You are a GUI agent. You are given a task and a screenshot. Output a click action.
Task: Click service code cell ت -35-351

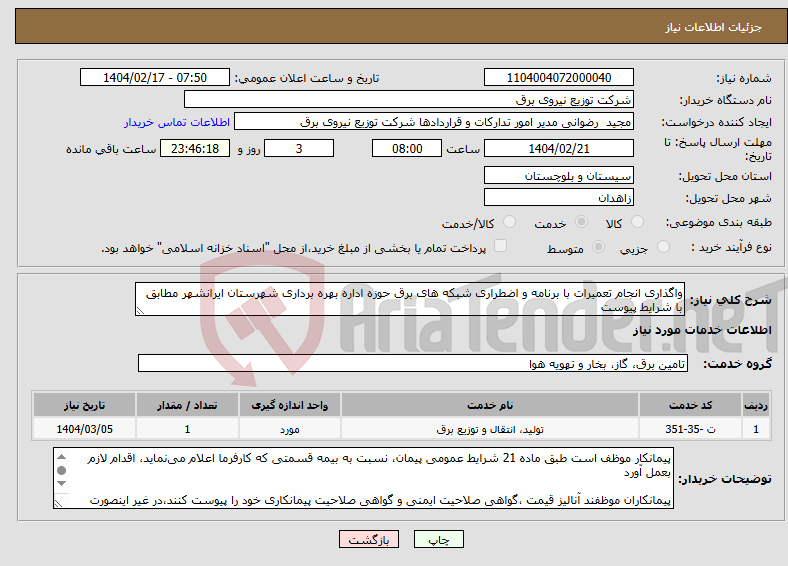[691, 429]
